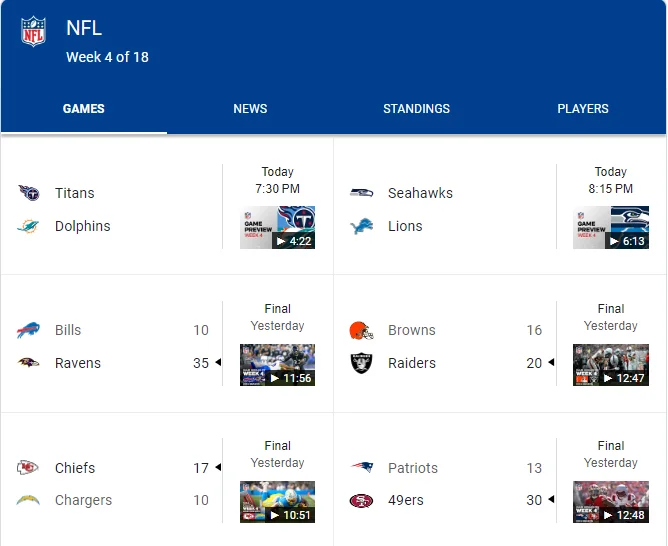Open the Patriots team name link
668x546 pixels.
(413, 468)
